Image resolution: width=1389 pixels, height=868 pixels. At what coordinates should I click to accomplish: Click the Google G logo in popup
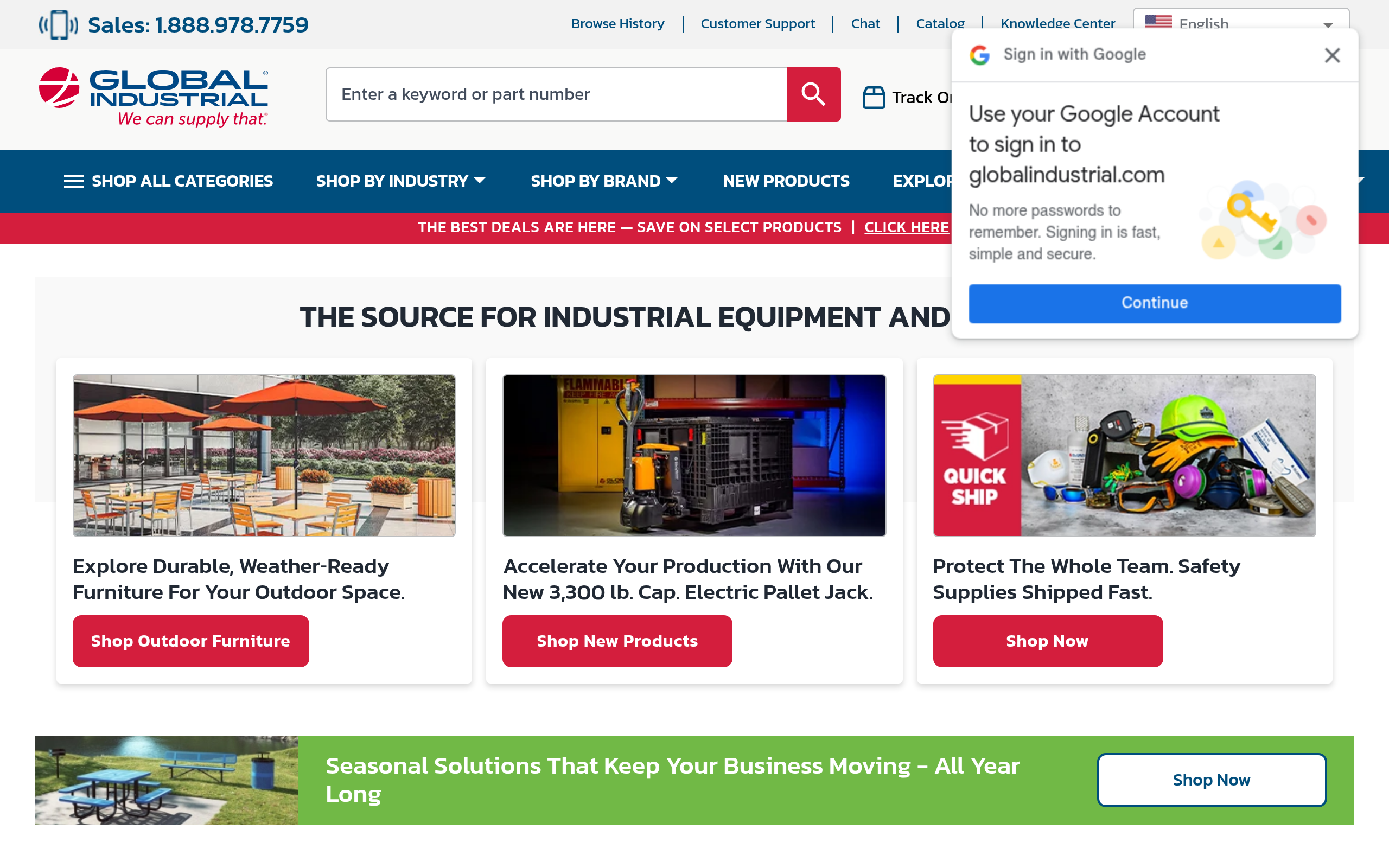coord(980,55)
